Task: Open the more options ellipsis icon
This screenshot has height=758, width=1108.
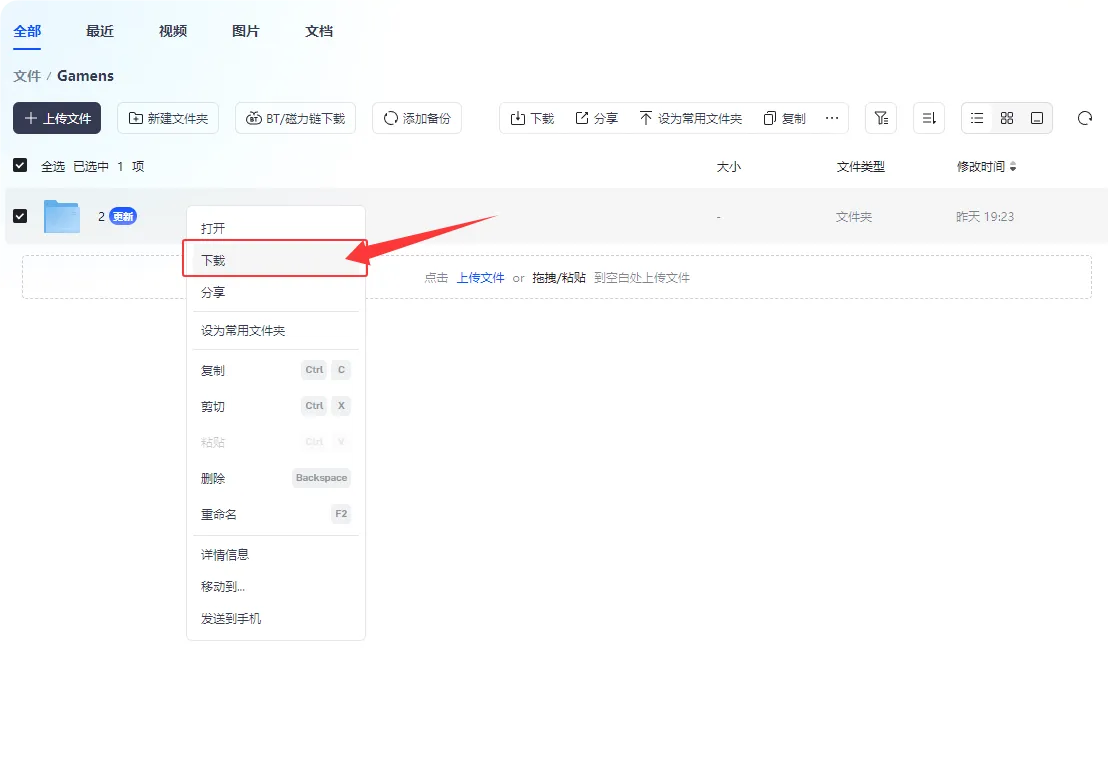Action: pyautogui.click(x=832, y=118)
